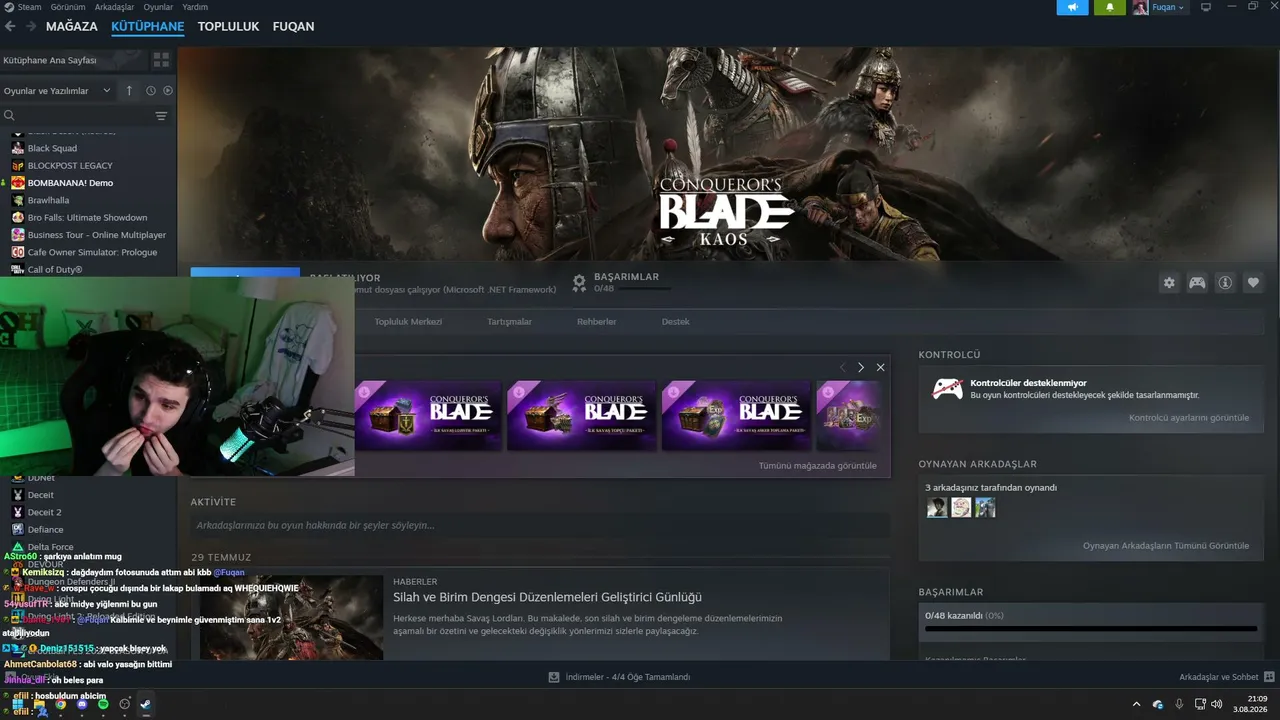Dismiss the DLC carousel panel
Viewport: 1280px width, 720px height.
(x=880, y=368)
